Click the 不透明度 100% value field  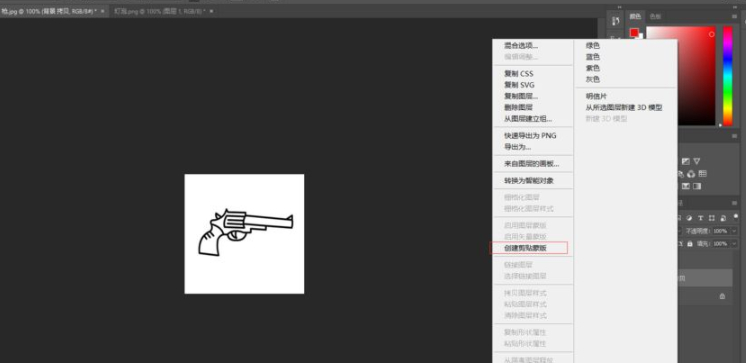pos(720,231)
